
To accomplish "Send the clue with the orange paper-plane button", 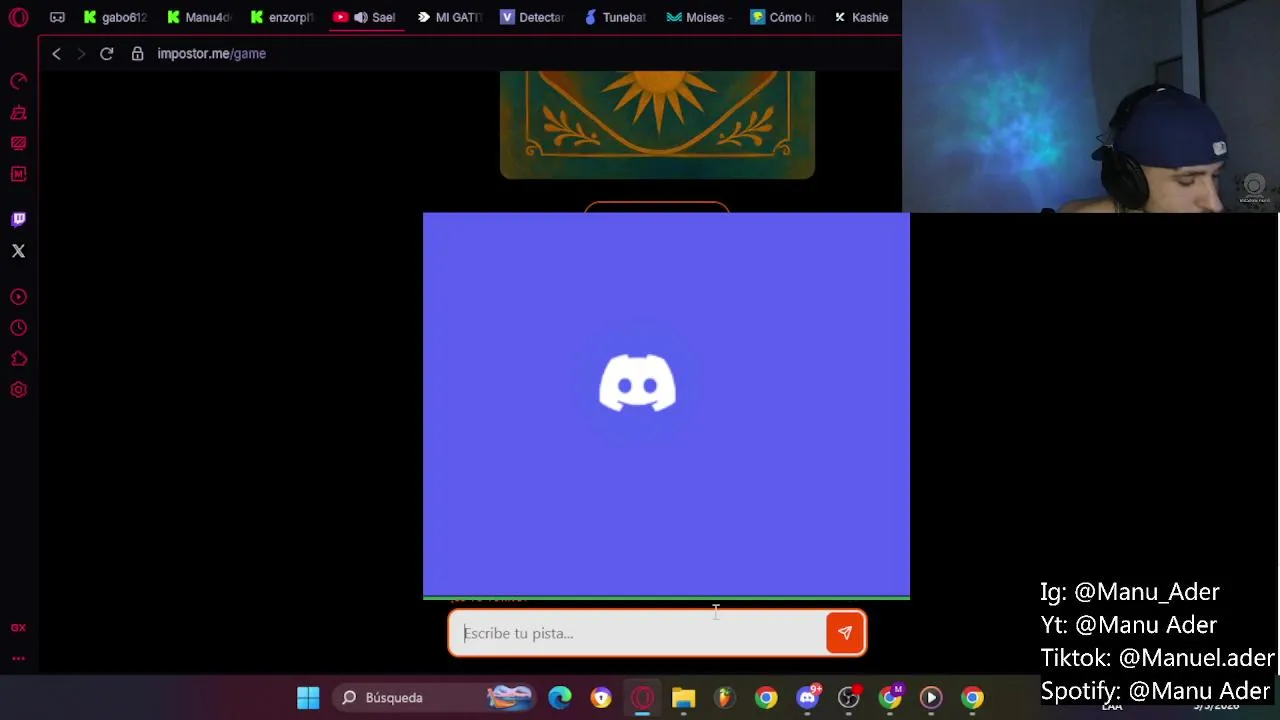I will [x=845, y=633].
